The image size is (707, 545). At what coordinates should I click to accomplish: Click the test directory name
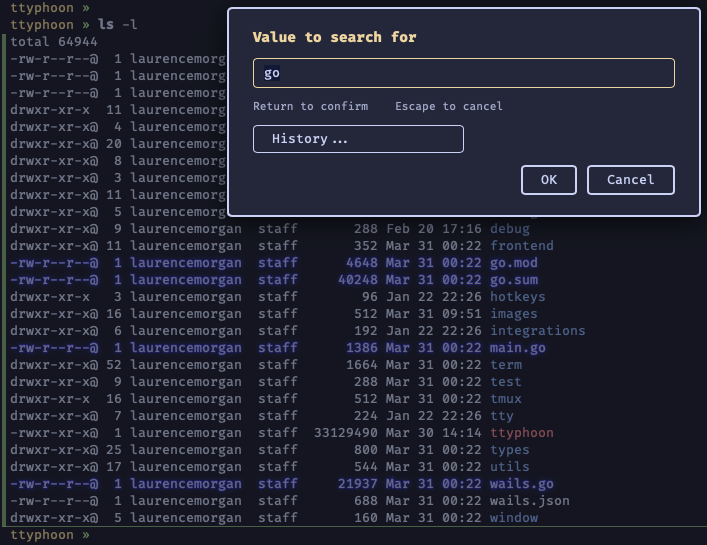coord(506,382)
